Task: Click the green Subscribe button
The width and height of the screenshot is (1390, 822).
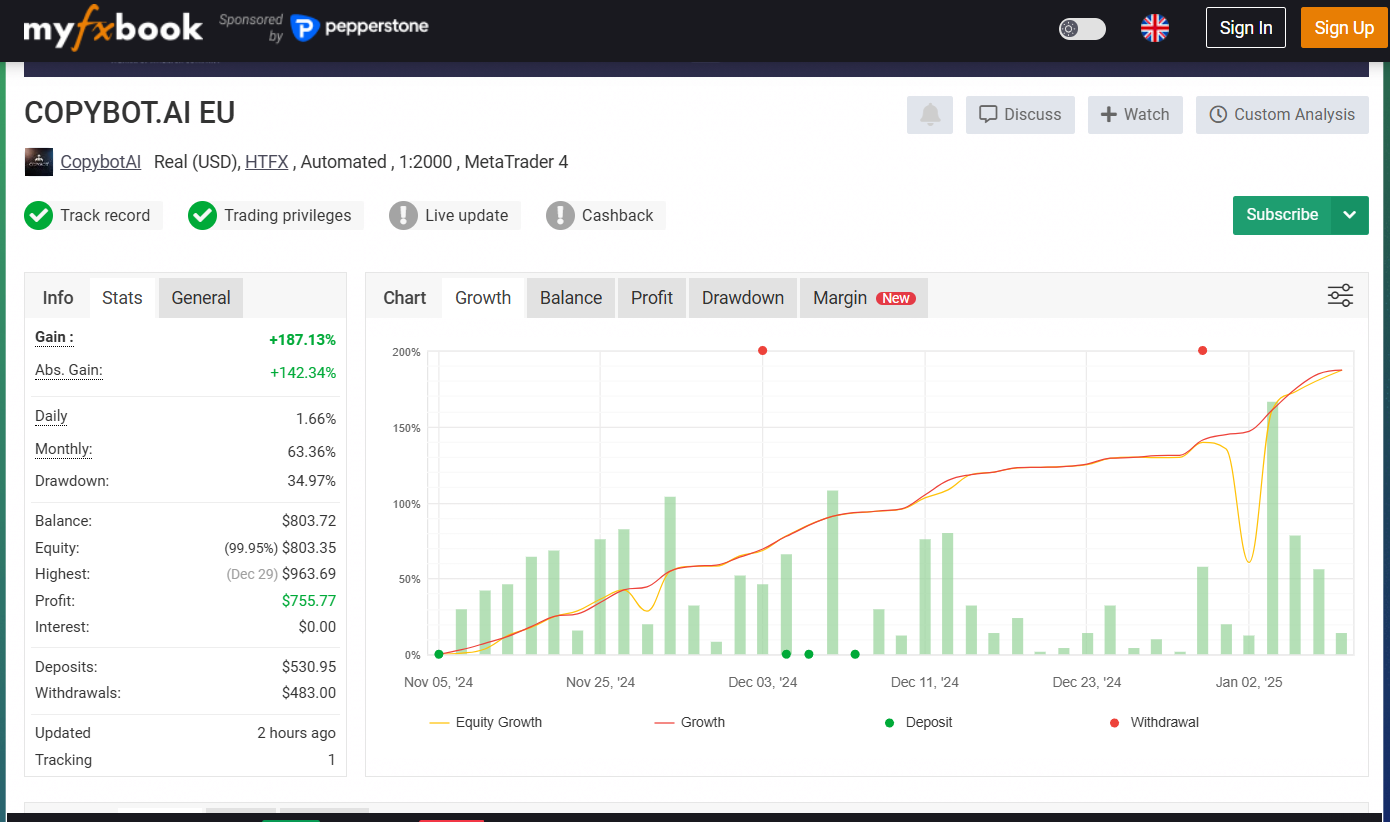Action: click(1282, 215)
